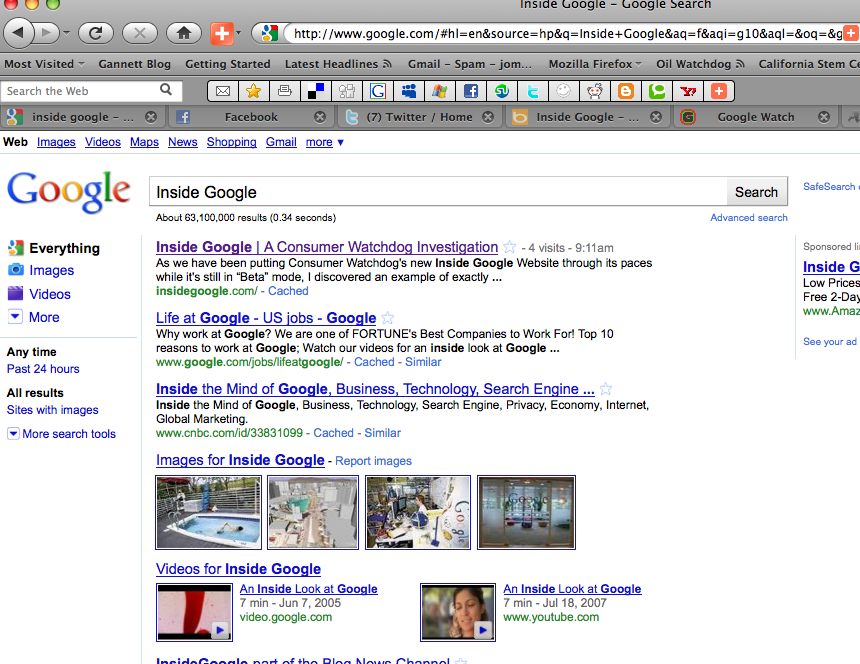Star the Inside Google Consumer Watchdog result
The width and height of the screenshot is (860, 664).
pos(510,247)
